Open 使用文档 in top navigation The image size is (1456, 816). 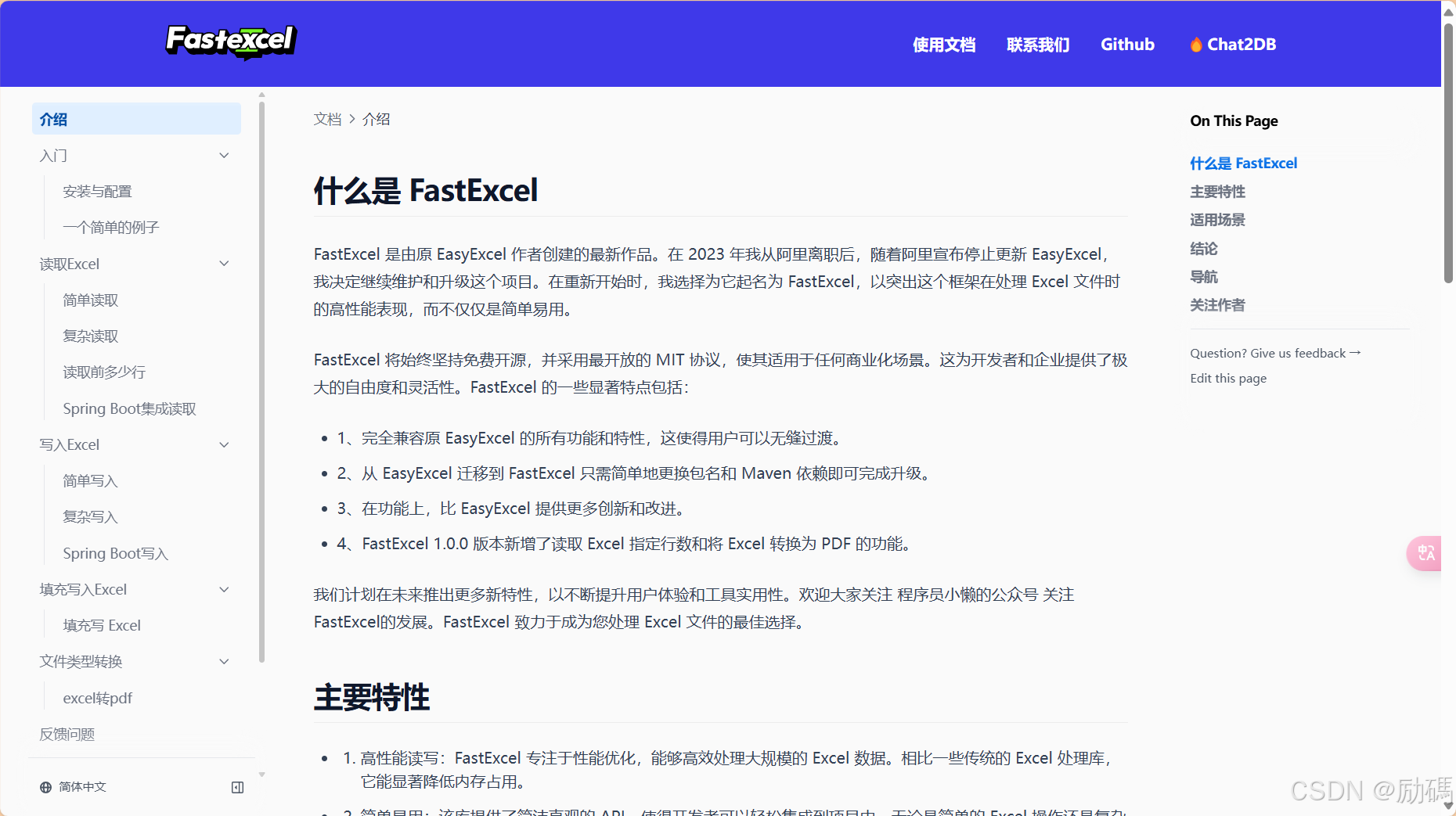pos(944,45)
